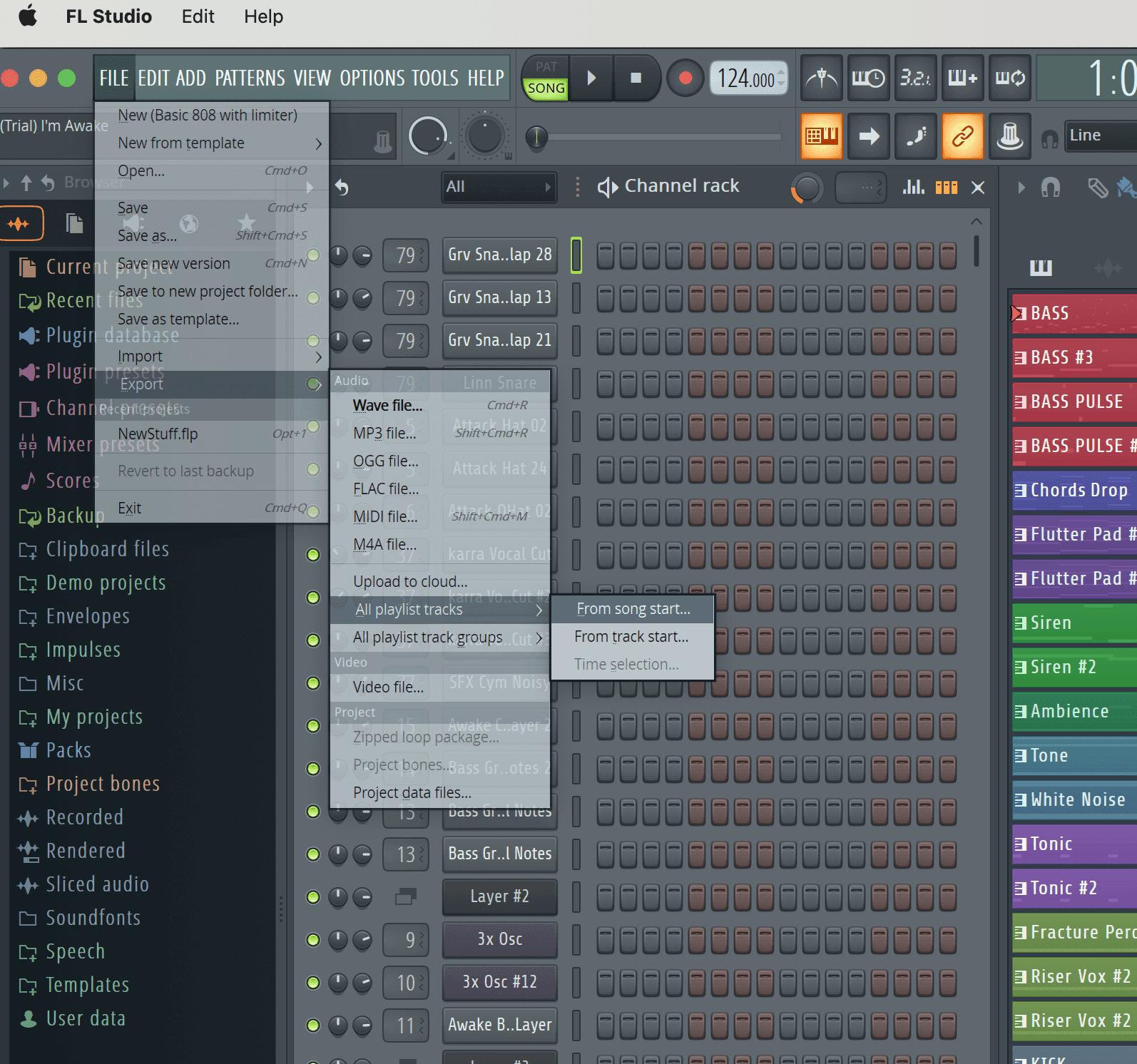The height and width of the screenshot is (1064, 1137).
Task: Open the Line snap dropdown
Action: point(1100,135)
